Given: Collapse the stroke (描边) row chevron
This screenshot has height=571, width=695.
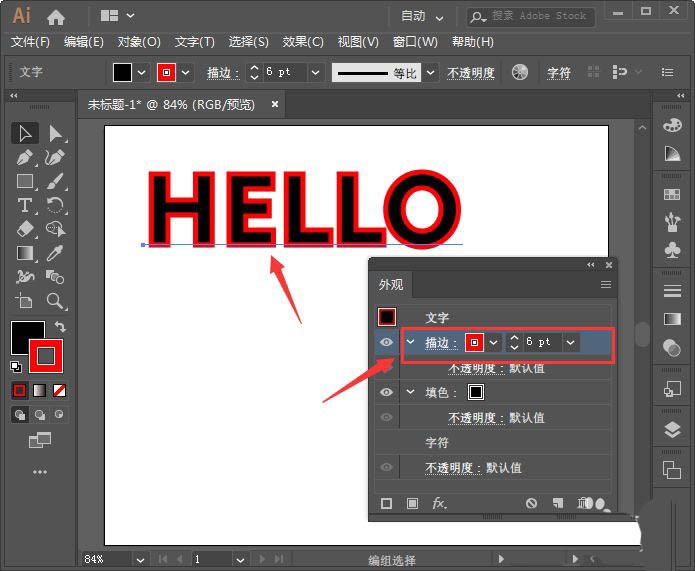Looking at the screenshot, I should pos(410,342).
